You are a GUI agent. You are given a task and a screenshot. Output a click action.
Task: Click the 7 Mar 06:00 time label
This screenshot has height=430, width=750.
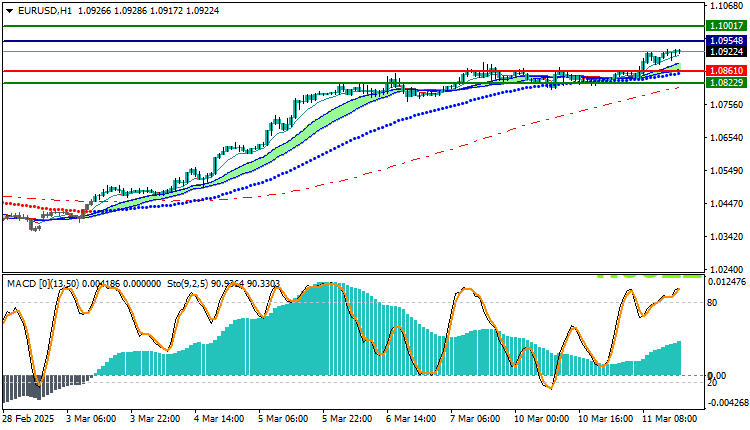click(x=474, y=419)
